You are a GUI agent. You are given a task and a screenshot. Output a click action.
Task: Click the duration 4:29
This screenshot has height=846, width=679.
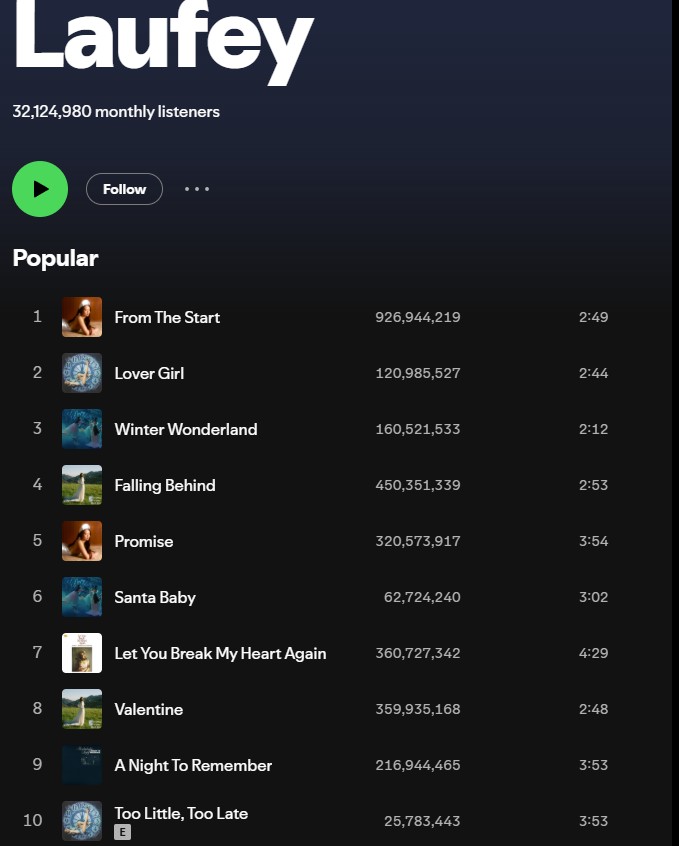594,653
